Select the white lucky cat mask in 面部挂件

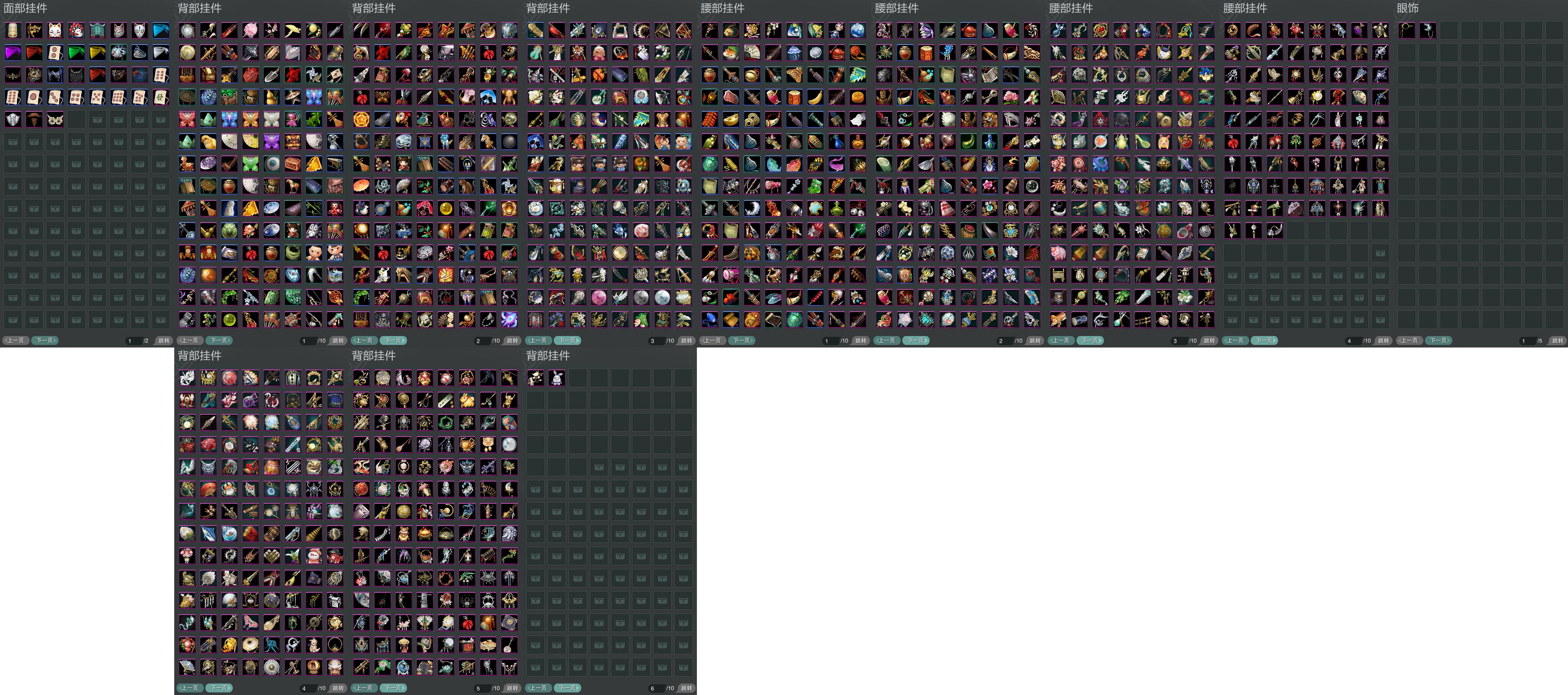pyautogui.click(x=55, y=30)
